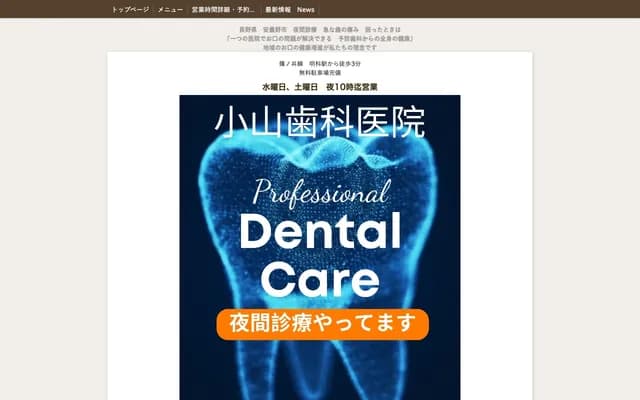Click the 小山歯科医院 title on banner
Viewport: 640px width, 400px height.
click(320, 122)
